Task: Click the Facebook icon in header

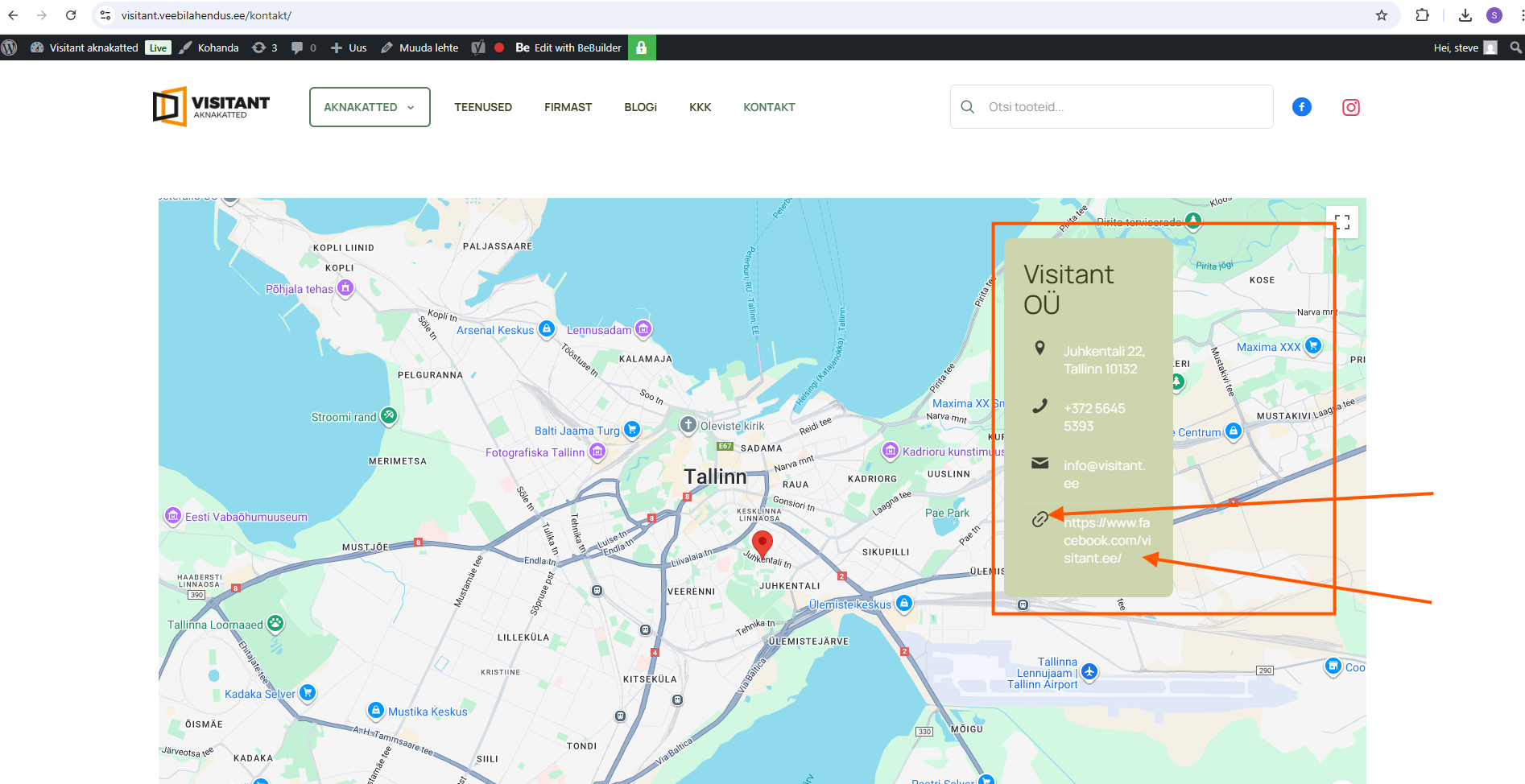Action: pyautogui.click(x=1301, y=107)
